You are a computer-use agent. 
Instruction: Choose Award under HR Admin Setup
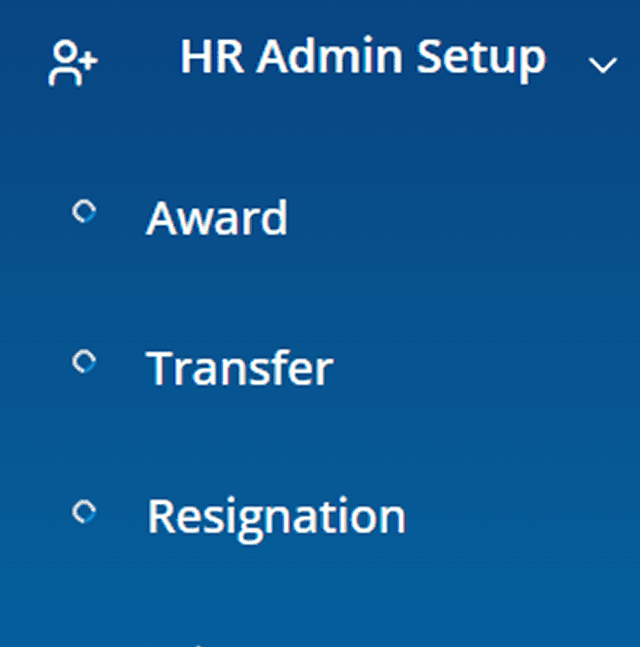coord(217,218)
